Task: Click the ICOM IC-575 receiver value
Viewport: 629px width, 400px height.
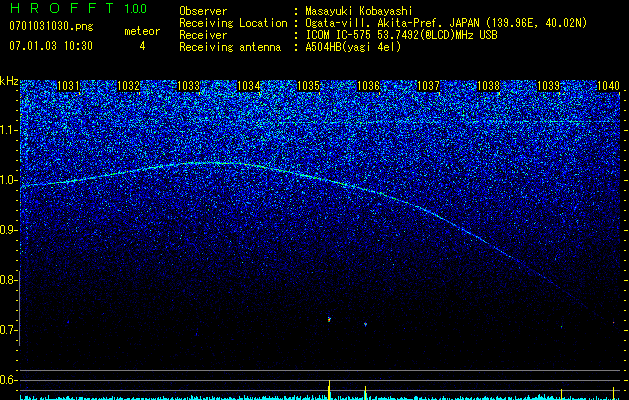Action: pyautogui.click(x=401, y=35)
